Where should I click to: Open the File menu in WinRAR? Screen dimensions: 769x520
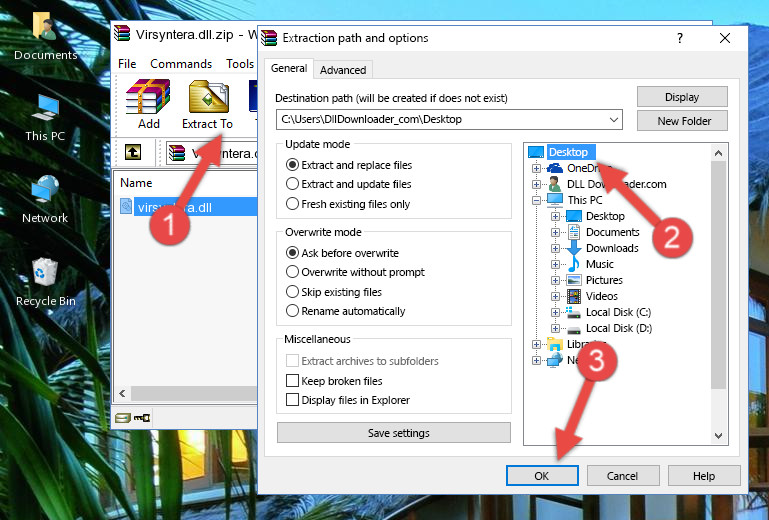click(x=127, y=64)
